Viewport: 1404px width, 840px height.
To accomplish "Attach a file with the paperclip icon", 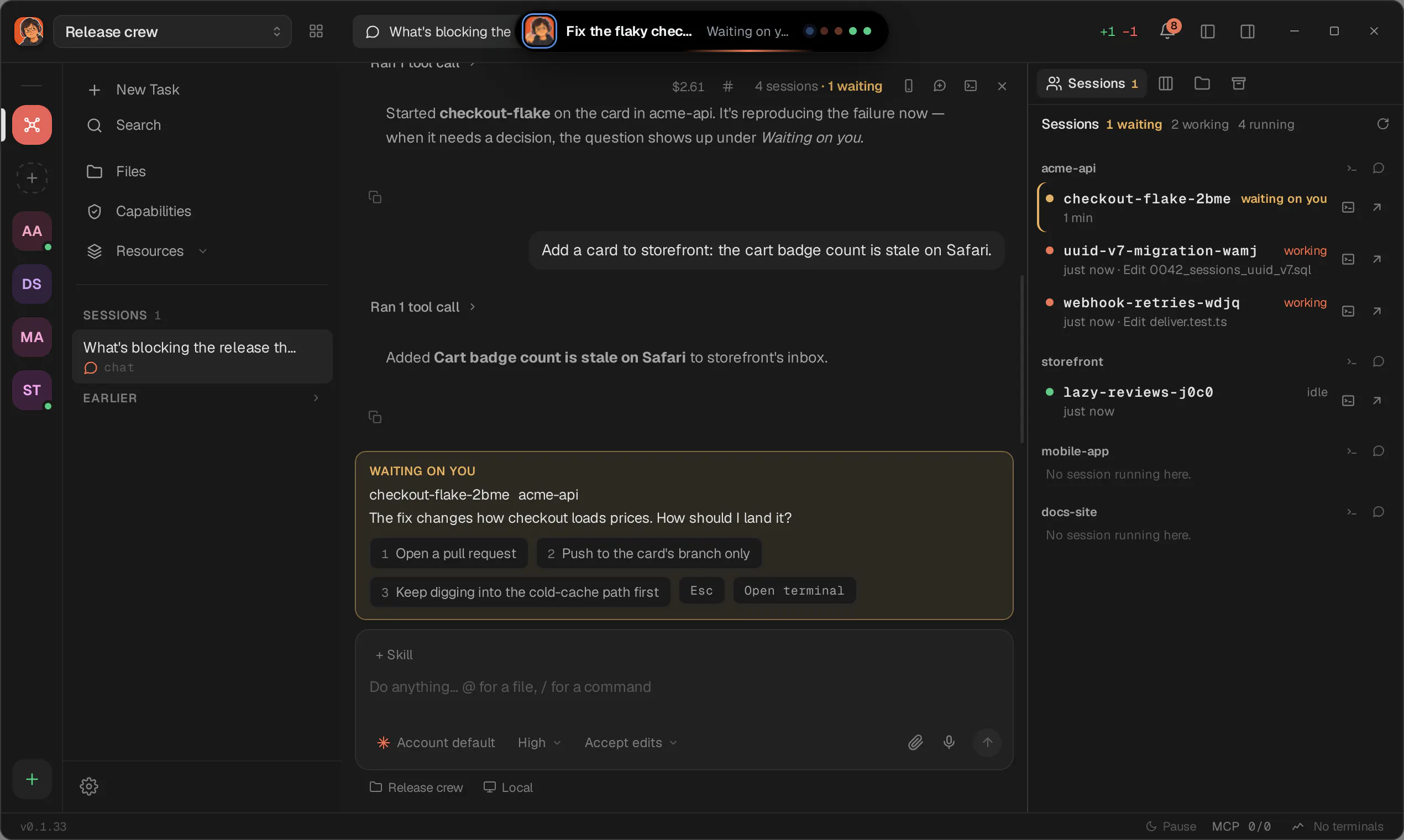I will point(915,742).
